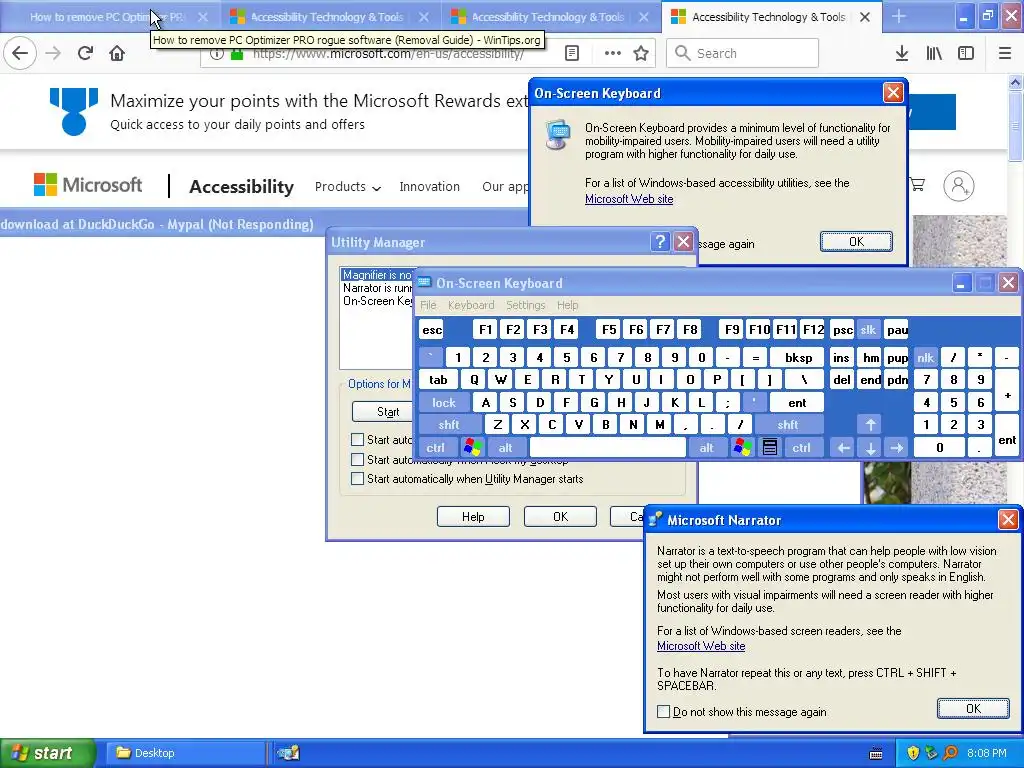Viewport: 1024px width, 768px height.
Task: Click the left arrow key on keyboard
Action: (x=843, y=447)
